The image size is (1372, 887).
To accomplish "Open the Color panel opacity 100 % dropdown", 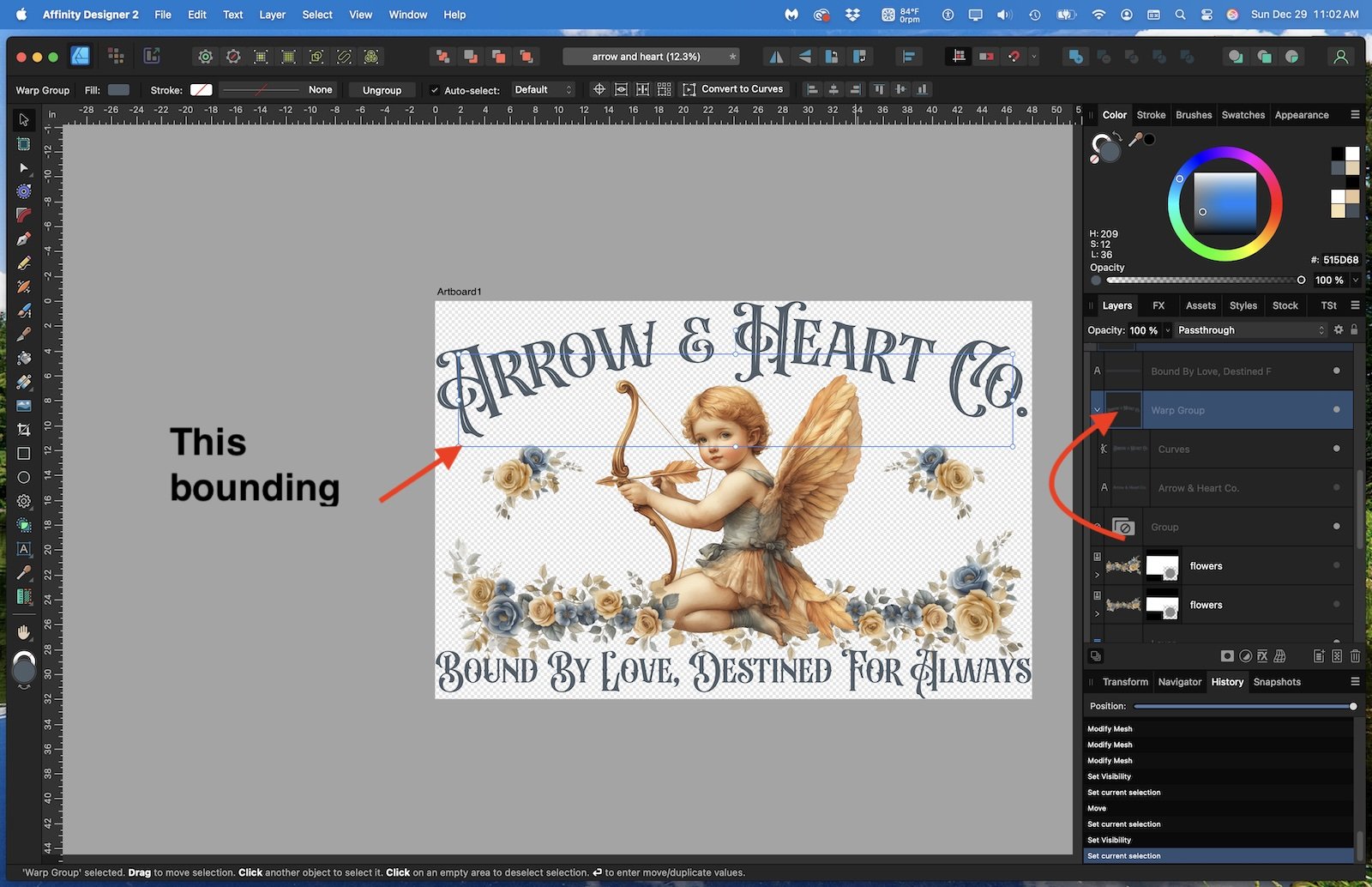I will [x=1356, y=280].
